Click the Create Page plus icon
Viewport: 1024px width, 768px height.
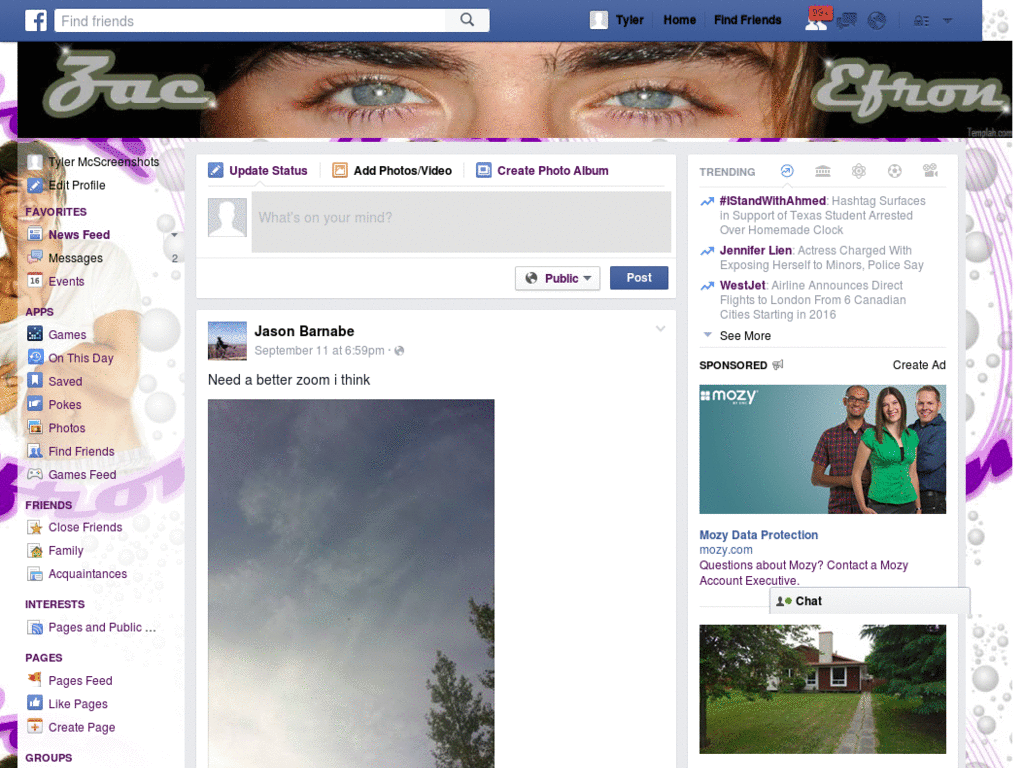pos(35,726)
